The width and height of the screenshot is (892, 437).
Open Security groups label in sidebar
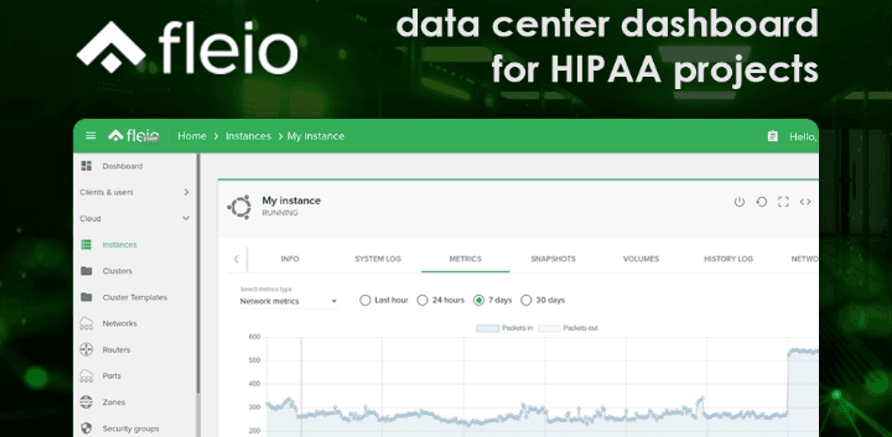click(131, 428)
